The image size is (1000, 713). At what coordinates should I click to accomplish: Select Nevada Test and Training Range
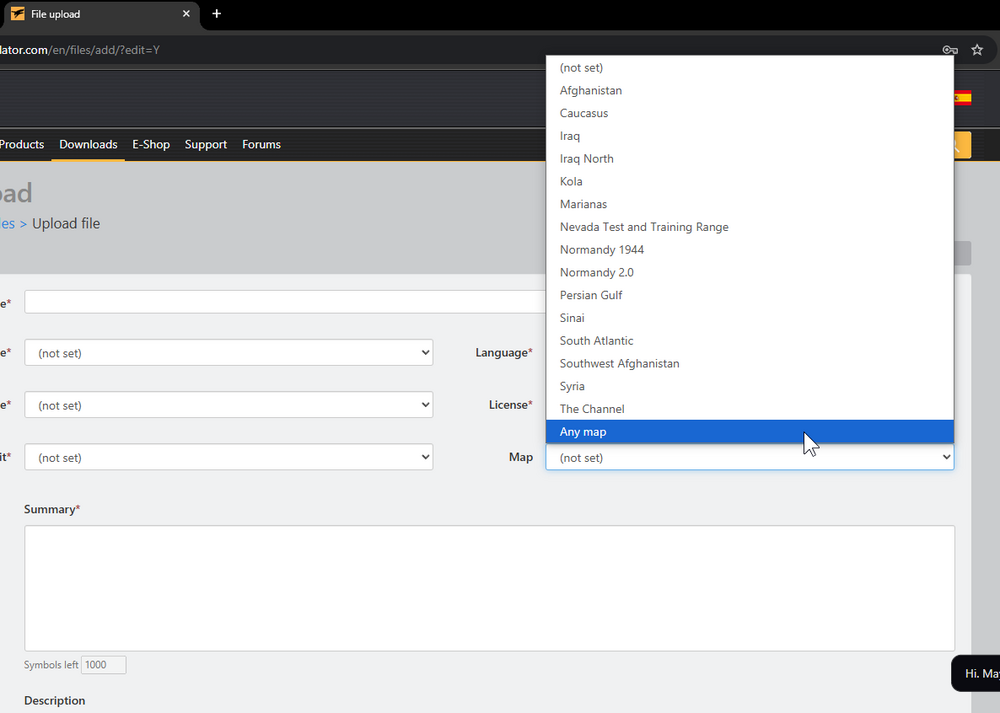(750, 227)
